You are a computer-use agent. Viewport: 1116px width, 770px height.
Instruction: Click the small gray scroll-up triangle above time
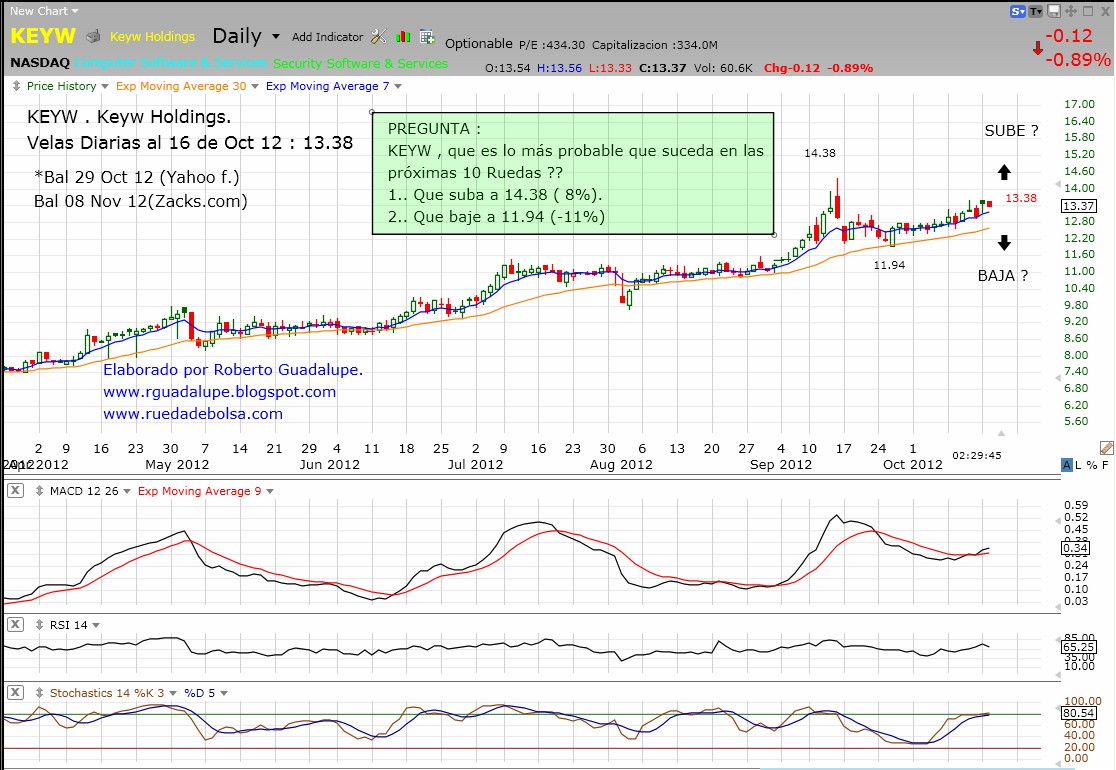(x=1001, y=433)
